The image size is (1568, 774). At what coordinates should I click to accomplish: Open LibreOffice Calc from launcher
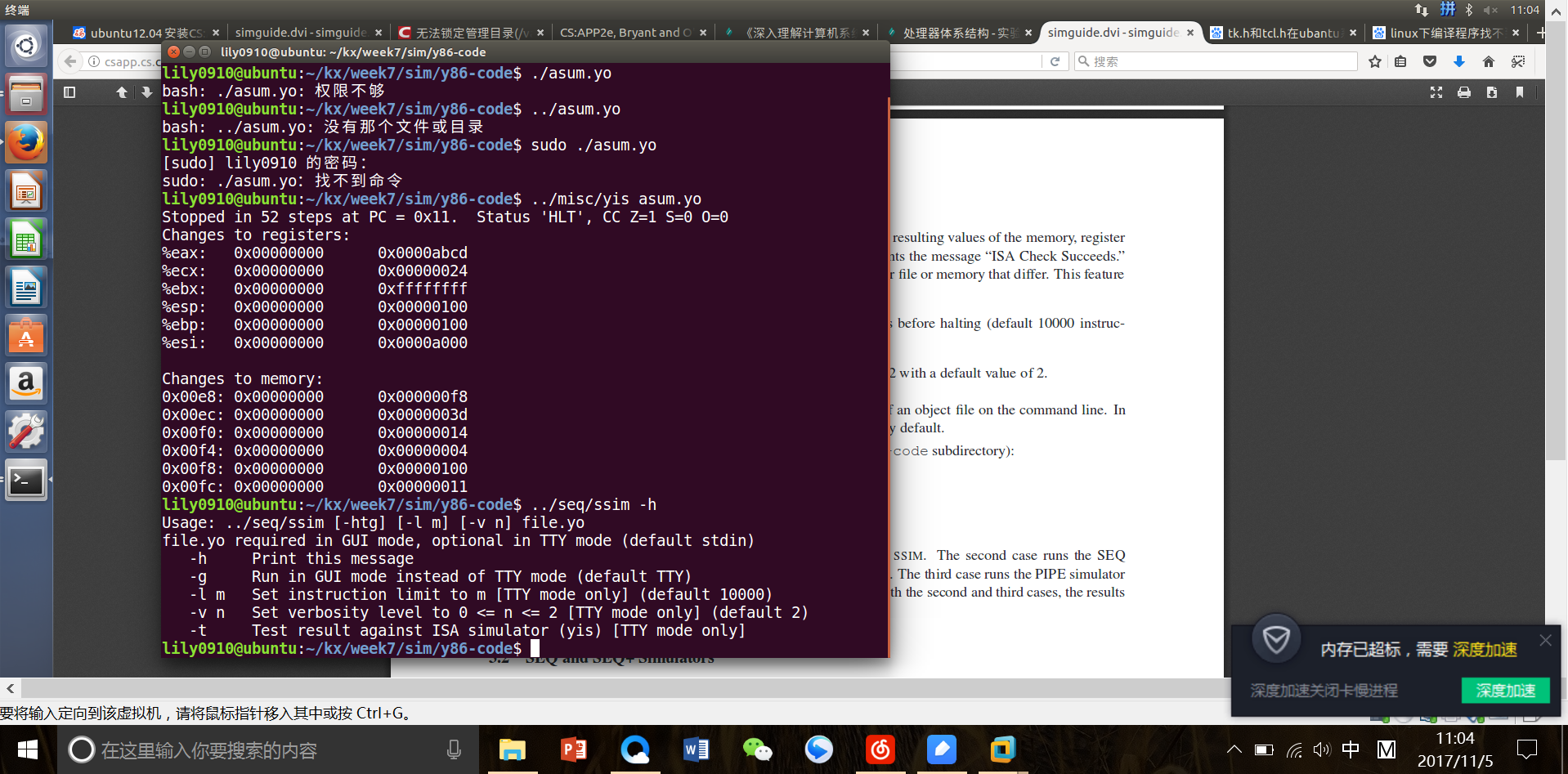[x=26, y=239]
